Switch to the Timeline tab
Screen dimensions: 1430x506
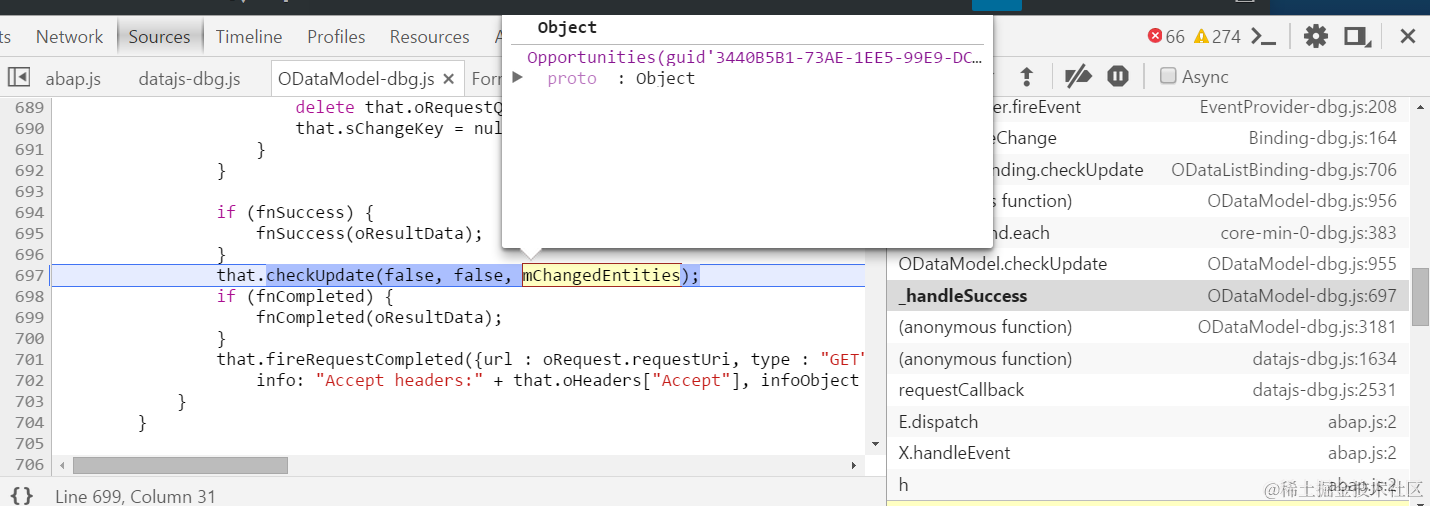pos(249,37)
